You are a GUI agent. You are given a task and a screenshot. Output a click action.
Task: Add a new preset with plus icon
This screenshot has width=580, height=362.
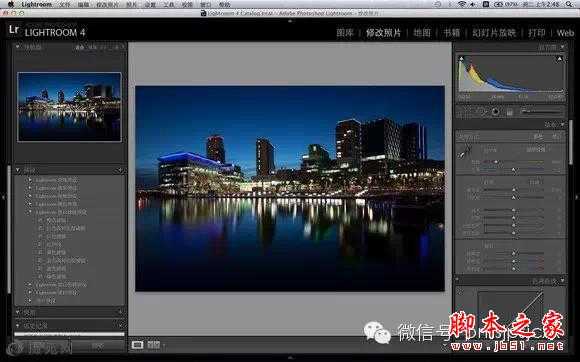pos(119,170)
